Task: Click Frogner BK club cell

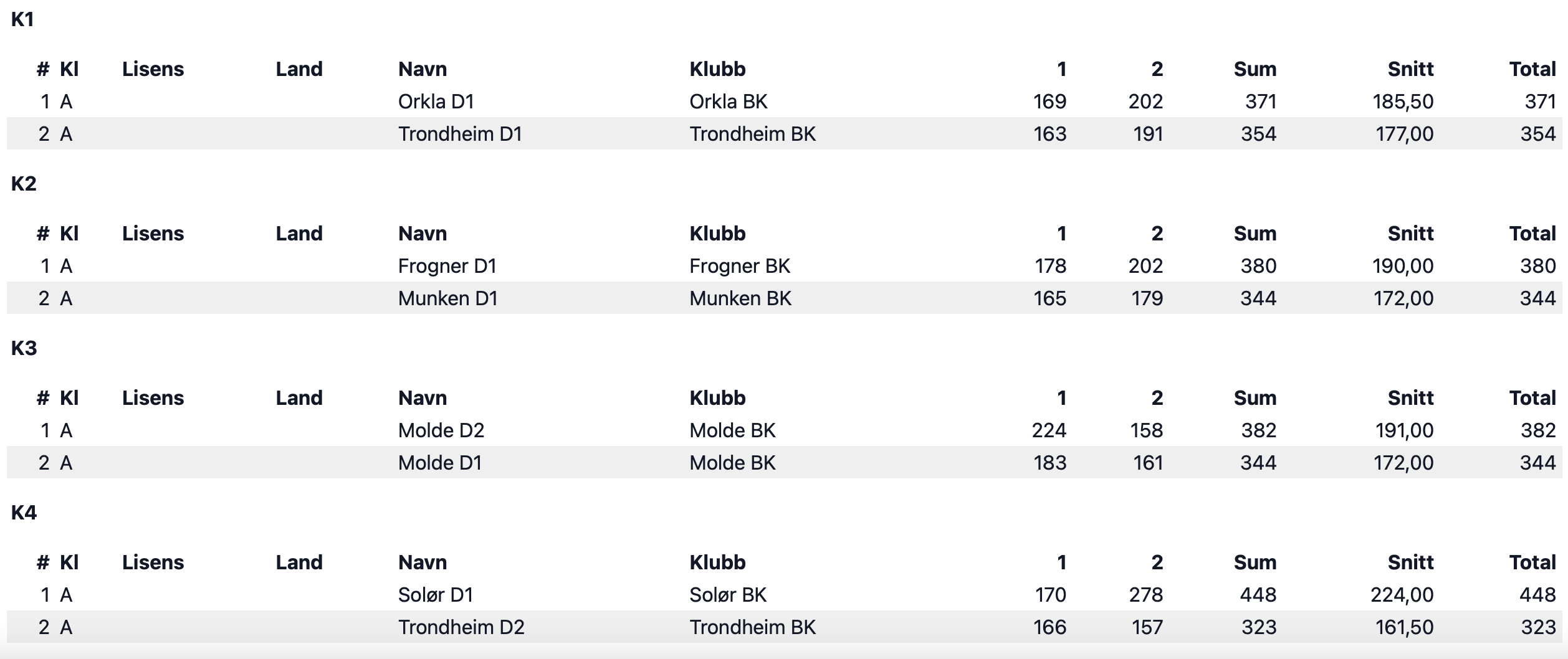Action: pyautogui.click(x=739, y=266)
